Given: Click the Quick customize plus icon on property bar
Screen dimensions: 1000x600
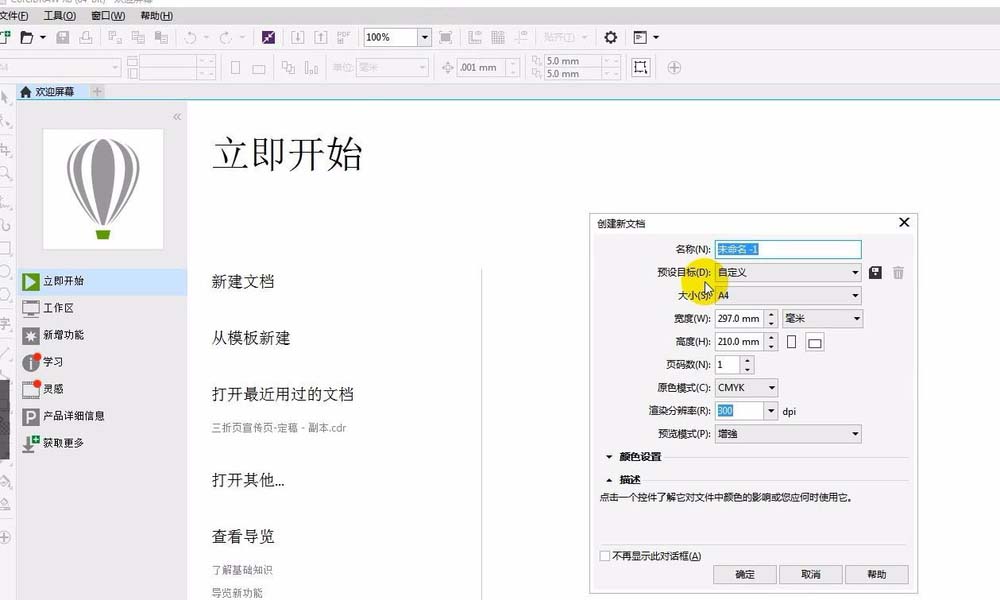Looking at the screenshot, I should [x=674, y=68].
